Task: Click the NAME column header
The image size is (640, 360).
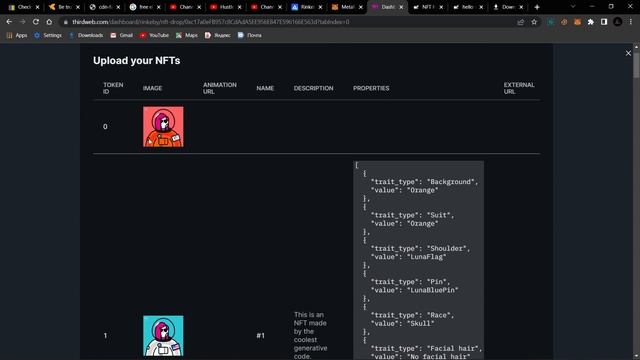Action: click(x=265, y=88)
